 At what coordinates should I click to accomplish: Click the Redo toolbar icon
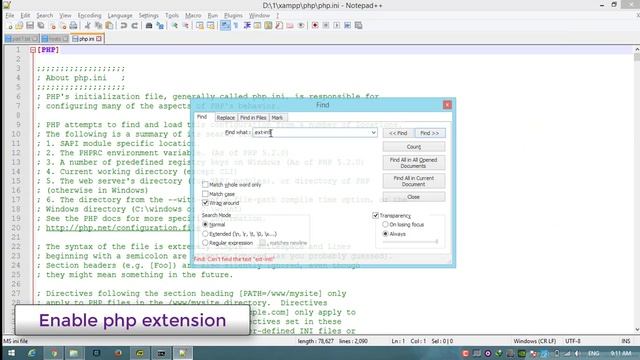coord(134,26)
